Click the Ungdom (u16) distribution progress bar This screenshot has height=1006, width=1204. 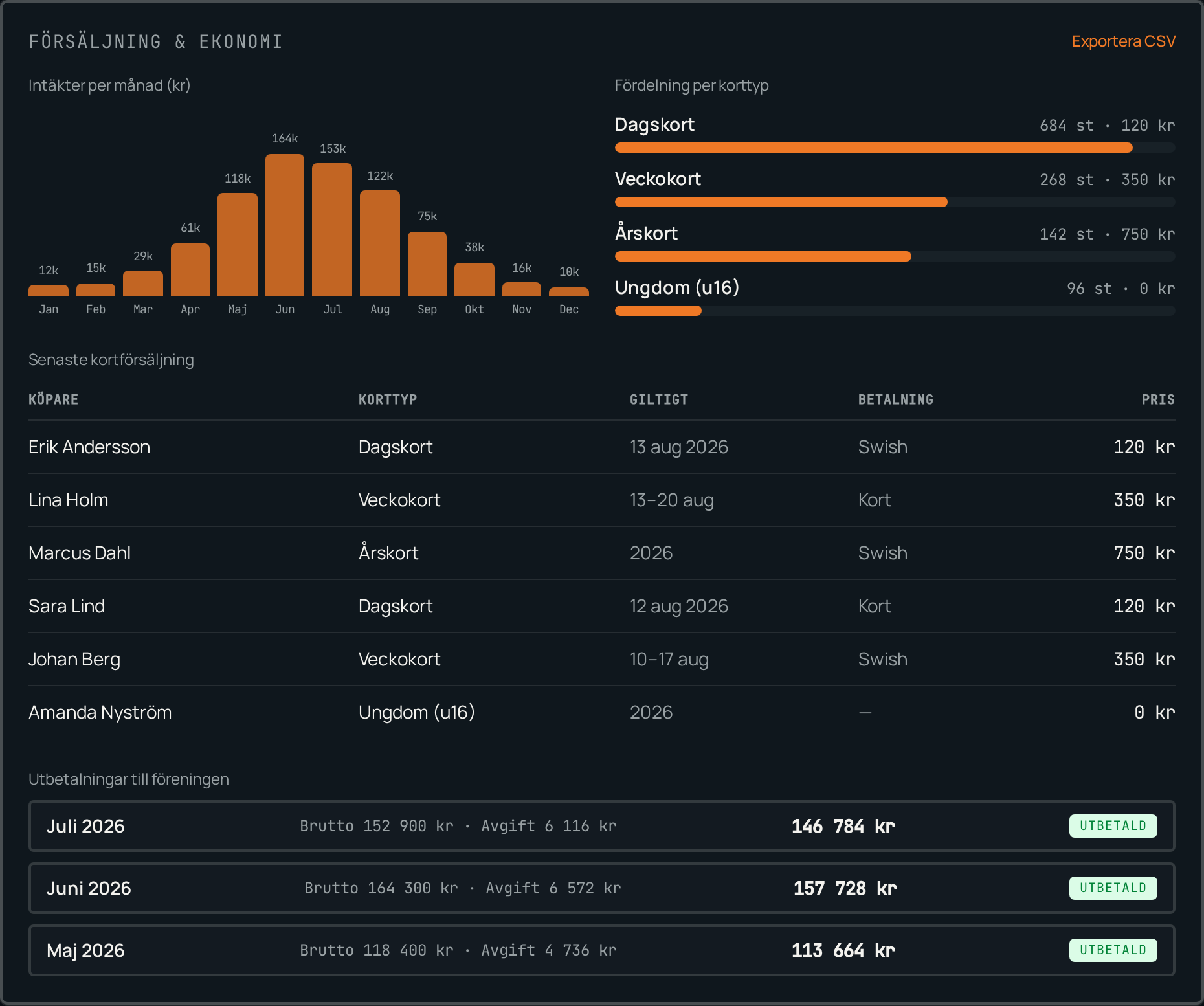pos(895,311)
